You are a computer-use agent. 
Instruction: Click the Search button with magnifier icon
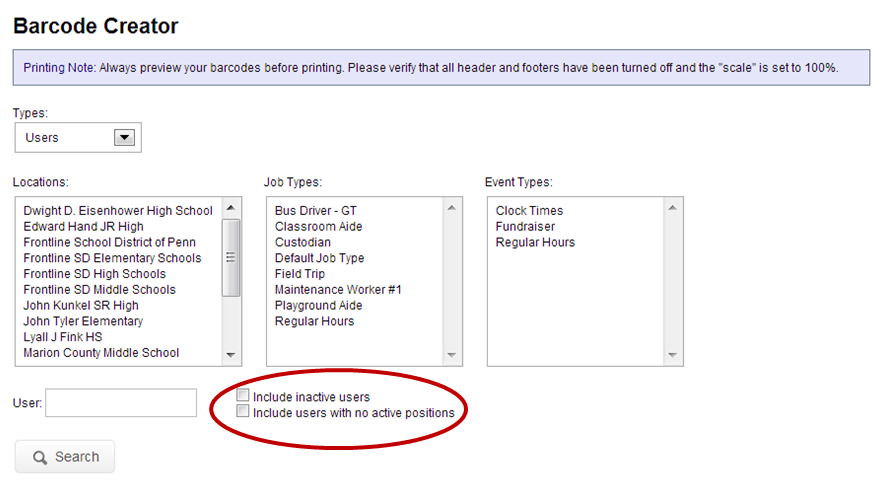click(65, 457)
